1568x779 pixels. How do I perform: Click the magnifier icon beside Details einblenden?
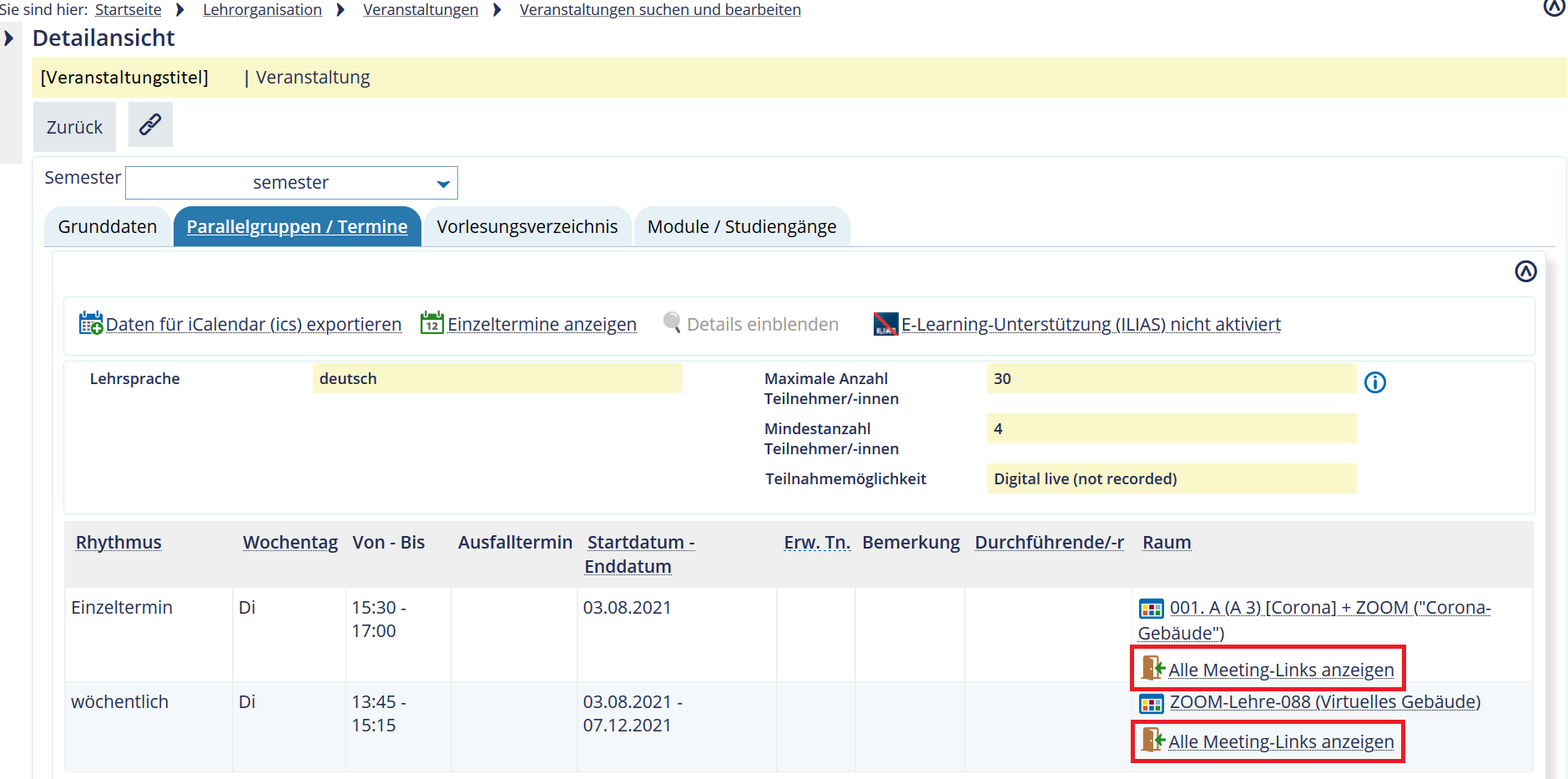(x=672, y=322)
